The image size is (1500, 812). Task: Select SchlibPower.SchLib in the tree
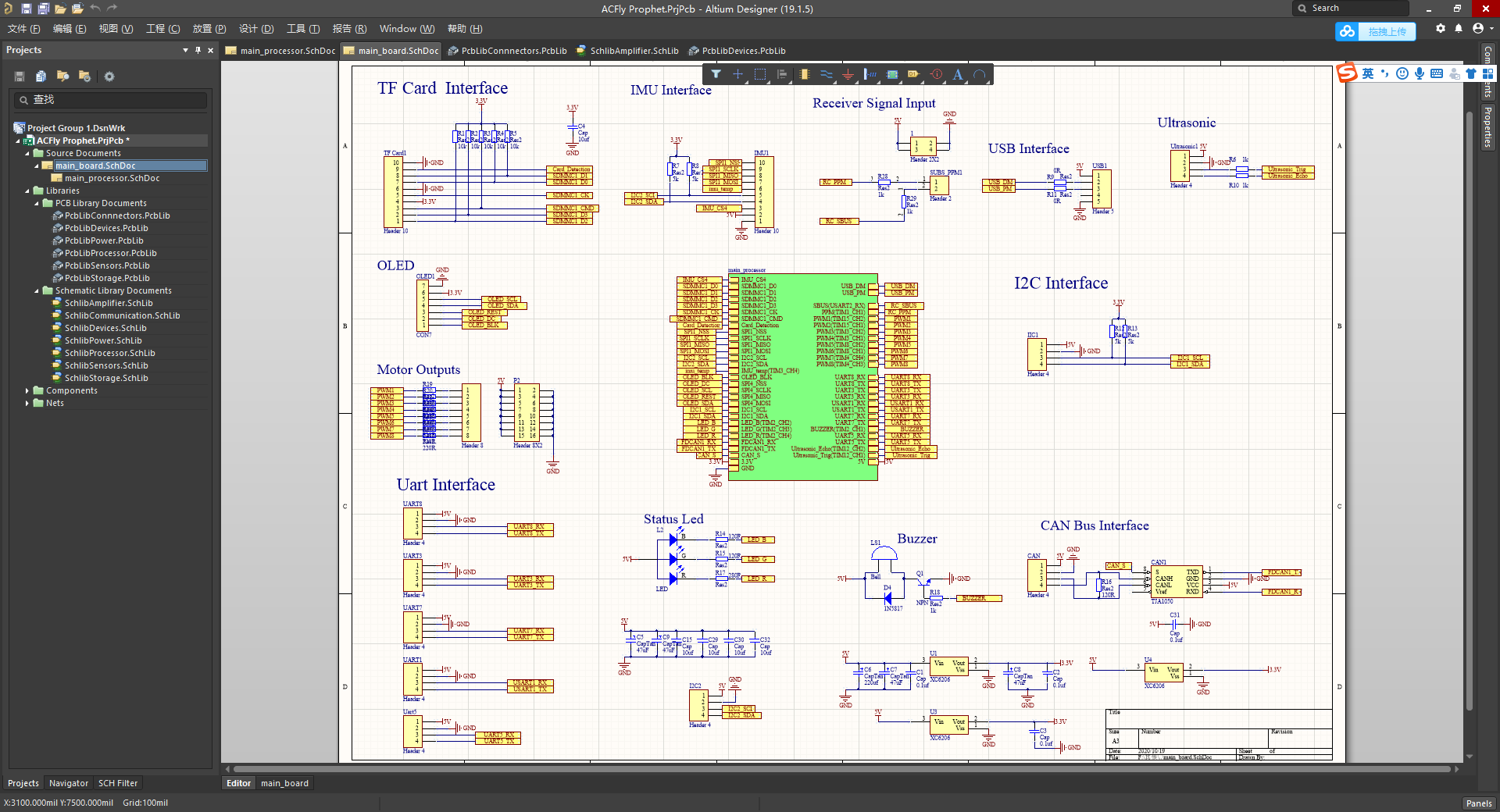pos(103,340)
